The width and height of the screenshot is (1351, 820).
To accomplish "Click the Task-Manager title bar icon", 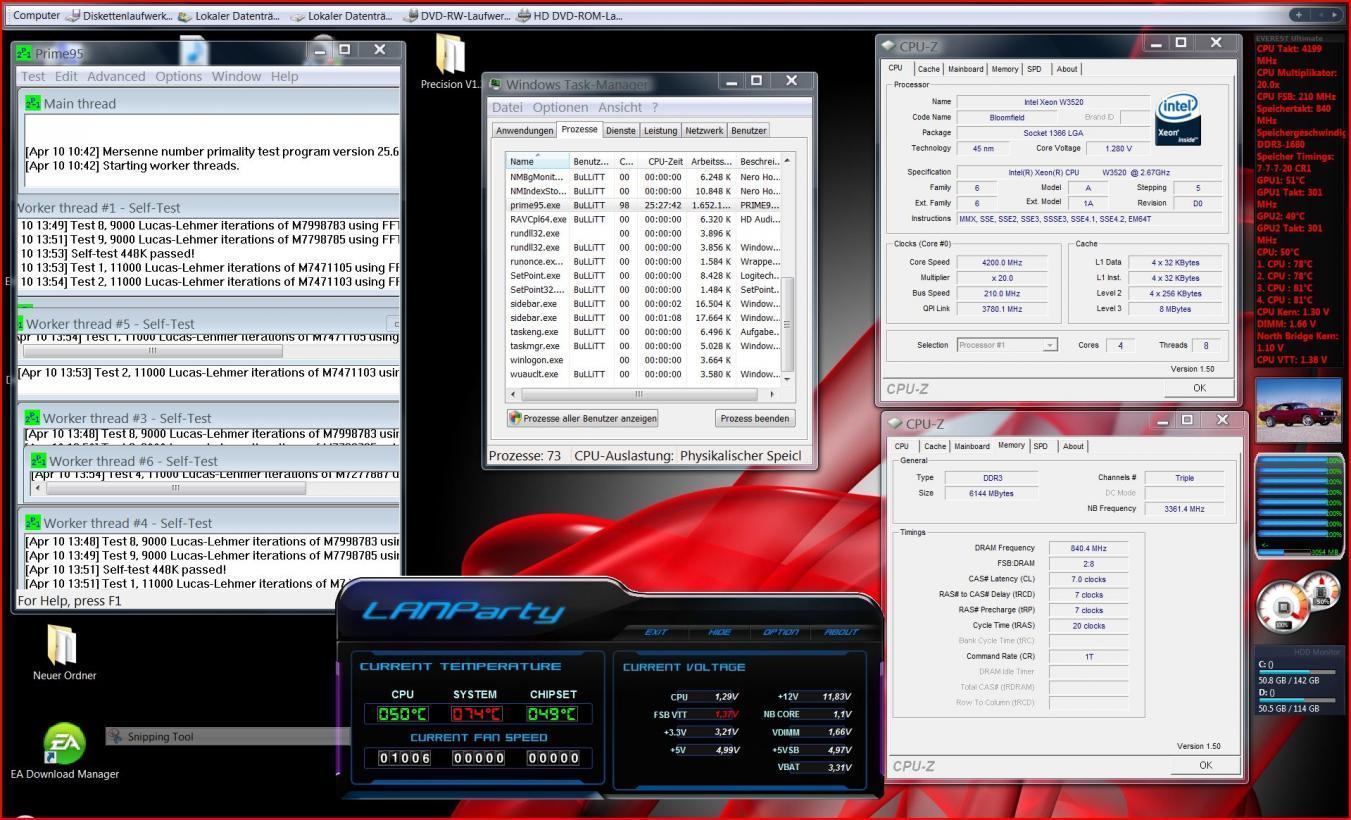I will [495, 84].
